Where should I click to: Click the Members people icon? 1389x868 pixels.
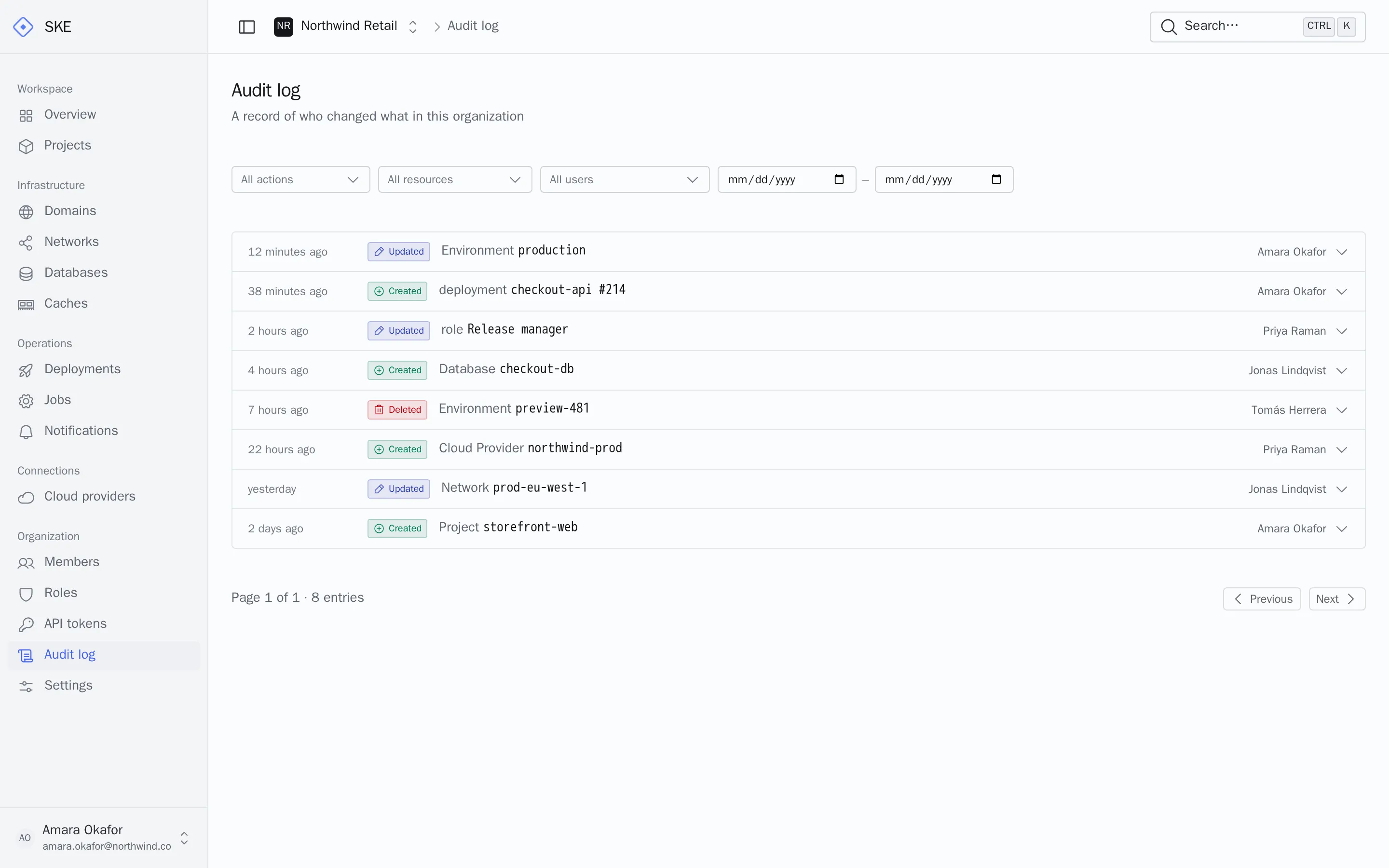tap(26, 563)
